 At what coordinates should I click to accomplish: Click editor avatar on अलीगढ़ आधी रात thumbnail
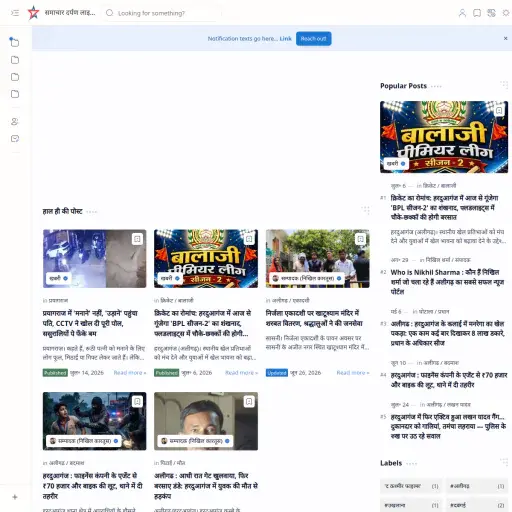(164, 441)
